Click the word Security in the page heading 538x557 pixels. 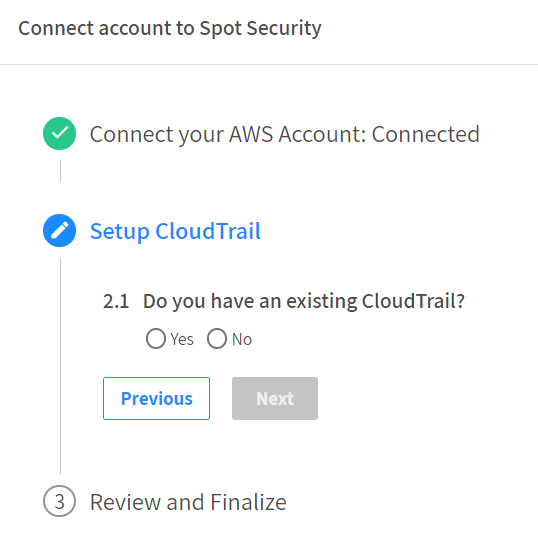click(284, 28)
